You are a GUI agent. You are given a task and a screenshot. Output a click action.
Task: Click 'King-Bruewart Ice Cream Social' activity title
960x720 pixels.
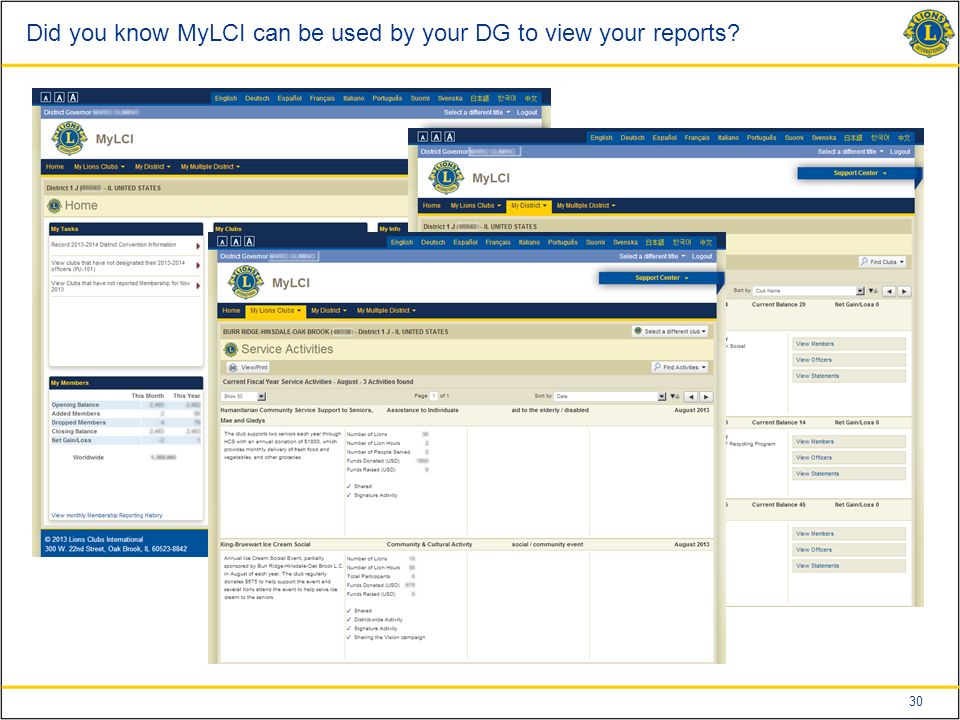266,544
